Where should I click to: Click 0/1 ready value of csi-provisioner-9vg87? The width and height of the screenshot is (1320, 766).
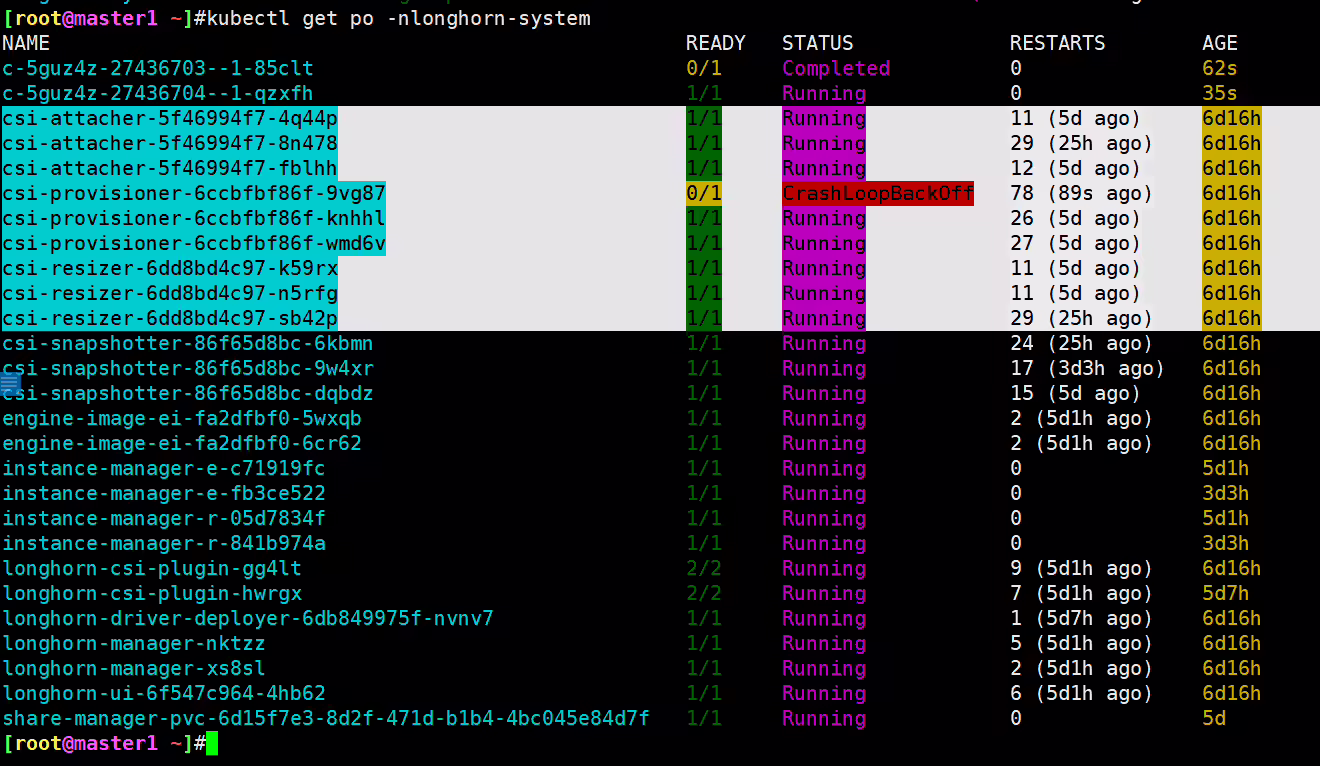point(704,193)
